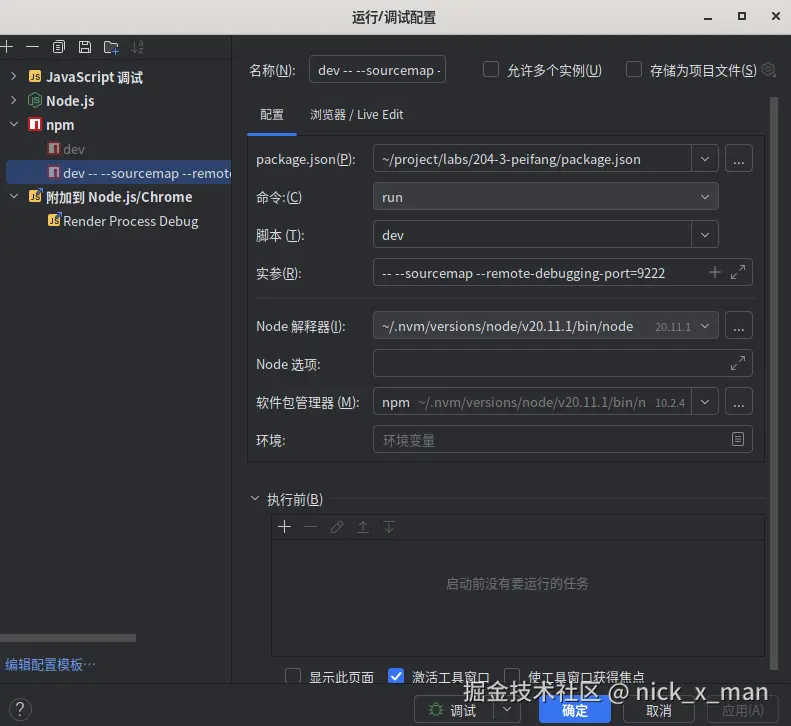The image size is (791, 726).
Task: Toggle 存储为项目文件 checkbox
Action: pos(634,69)
